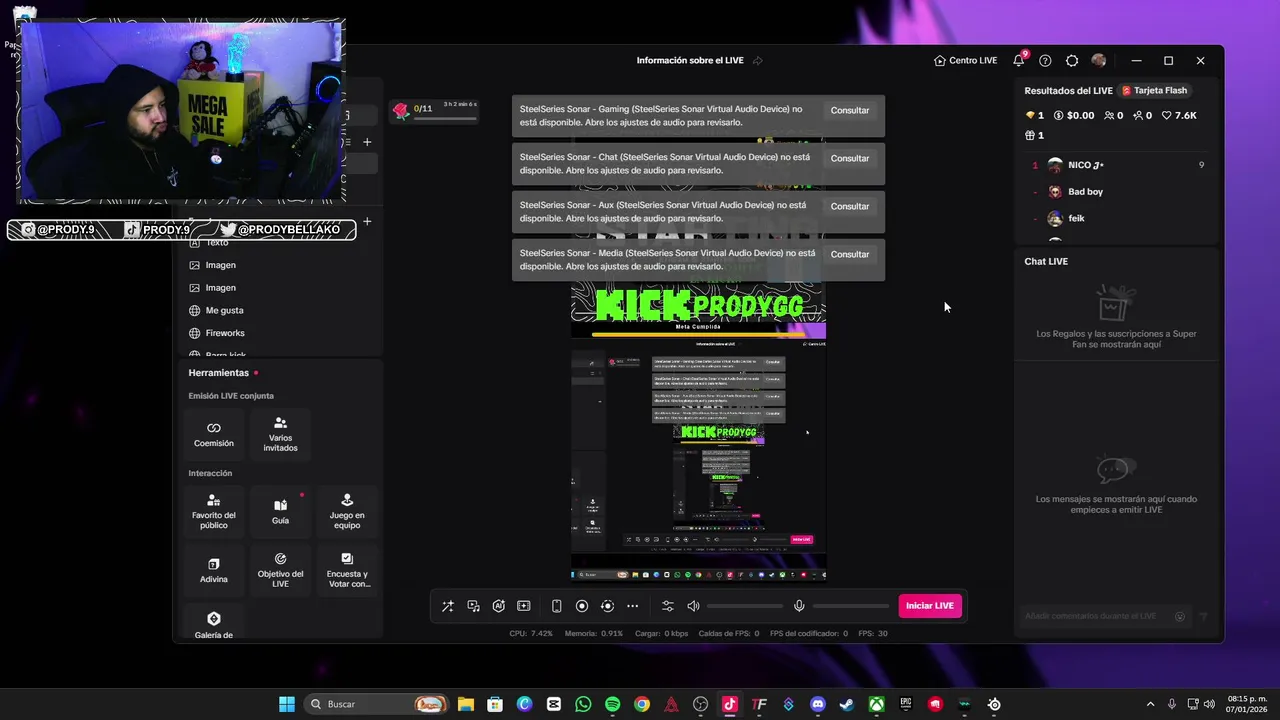Consult the SteelSeries Sonar Gaming warning

(x=850, y=110)
